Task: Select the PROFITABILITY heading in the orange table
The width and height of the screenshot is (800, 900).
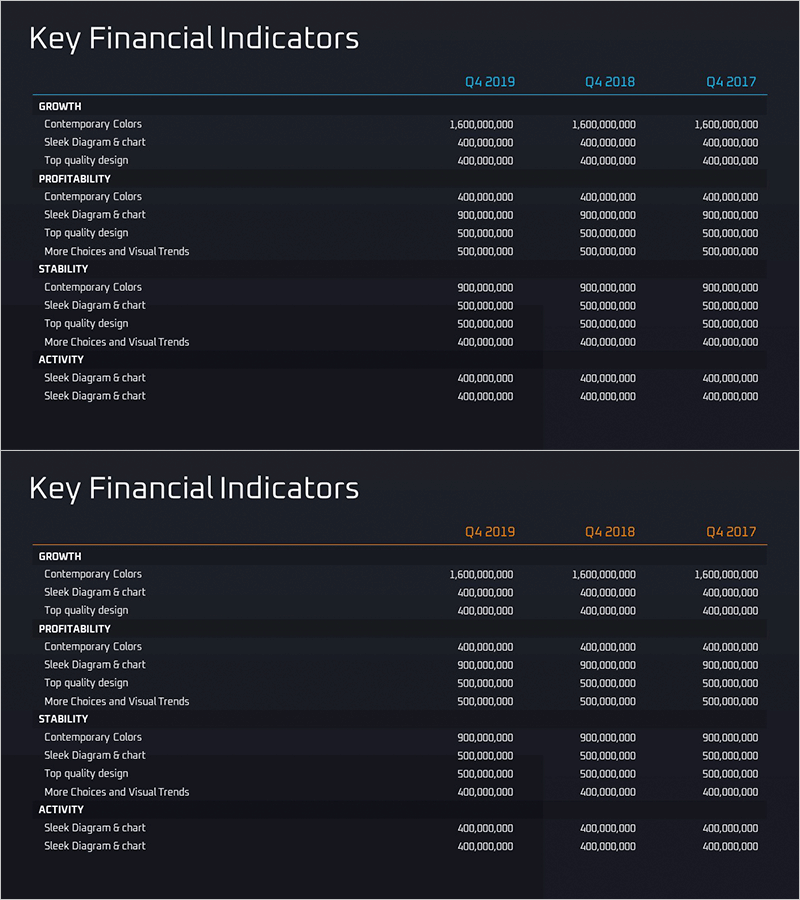Action: click(x=75, y=629)
